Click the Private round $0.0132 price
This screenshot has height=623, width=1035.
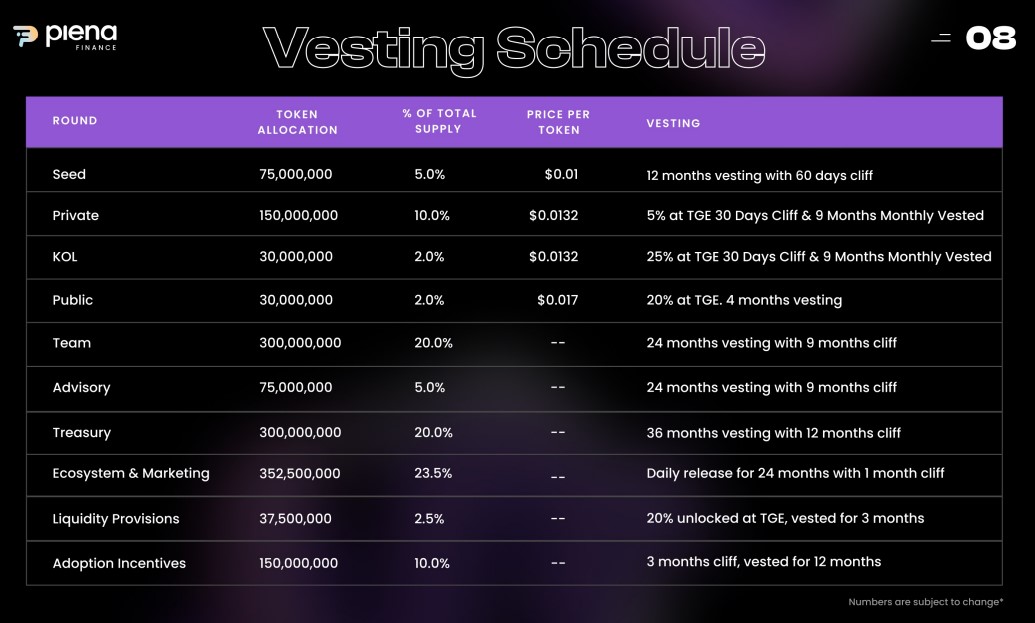coord(553,215)
